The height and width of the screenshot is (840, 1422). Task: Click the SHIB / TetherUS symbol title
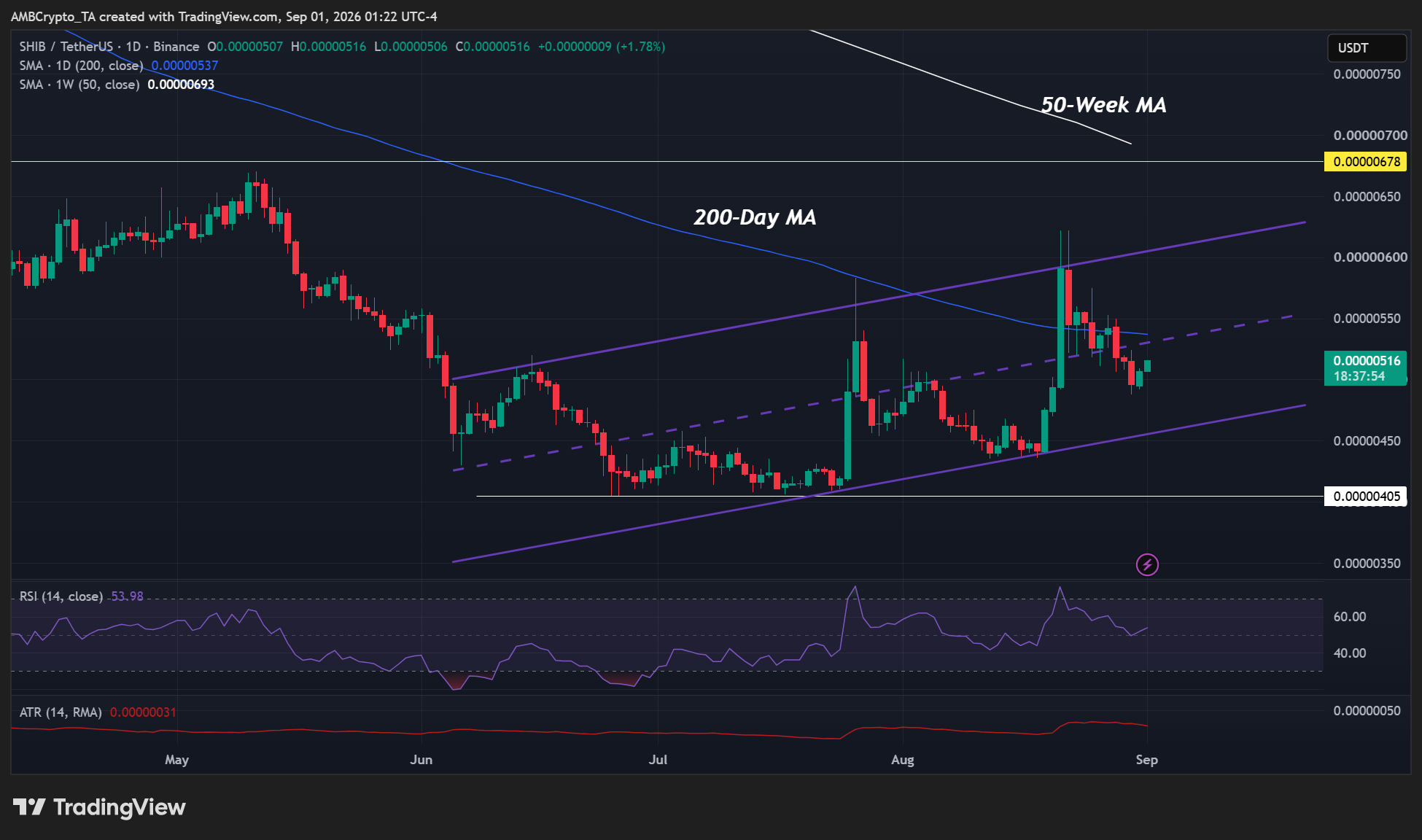(66, 47)
